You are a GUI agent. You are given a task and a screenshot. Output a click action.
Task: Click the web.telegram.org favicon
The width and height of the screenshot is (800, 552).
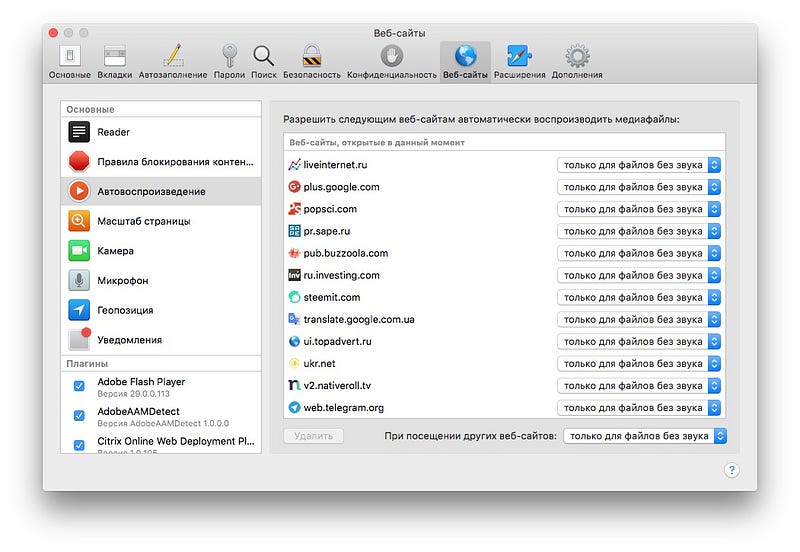point(294,407)
